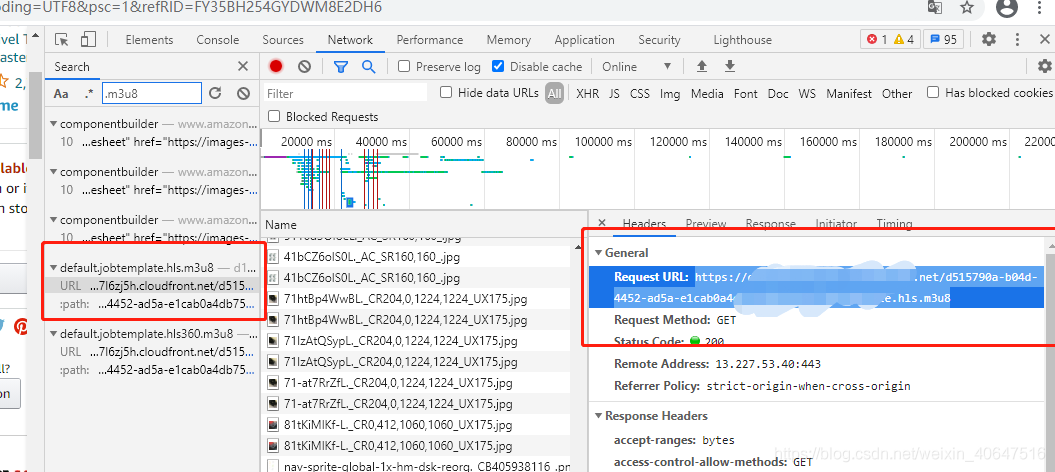Click the red record network log button
Screen dimensions: 1055x472
click(x=276, y=67)
